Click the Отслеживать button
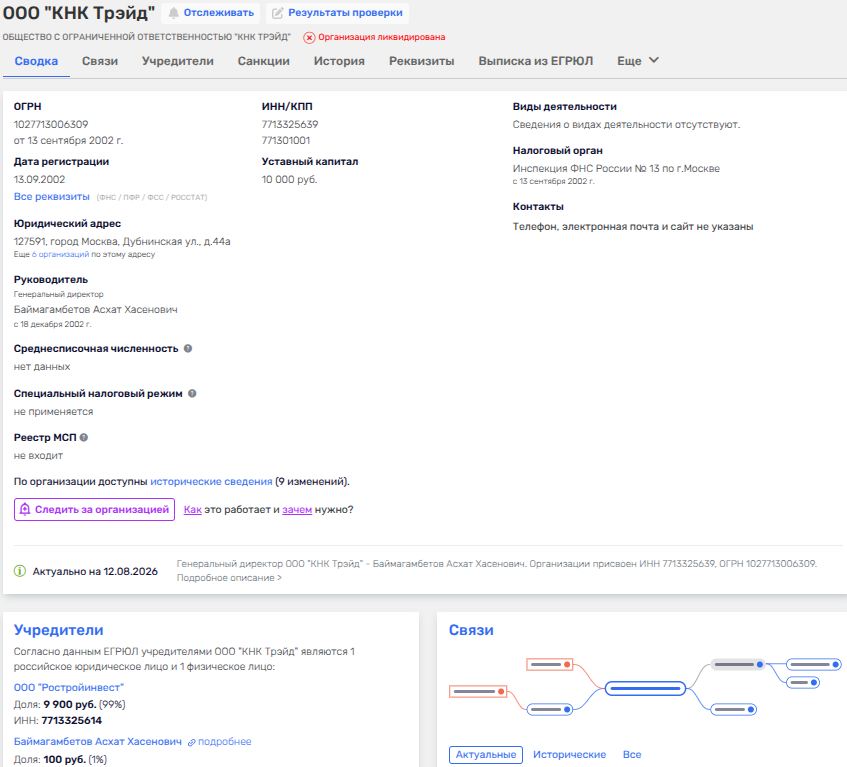The height and width of the screenshot is (767, 847). pos(211,13)
